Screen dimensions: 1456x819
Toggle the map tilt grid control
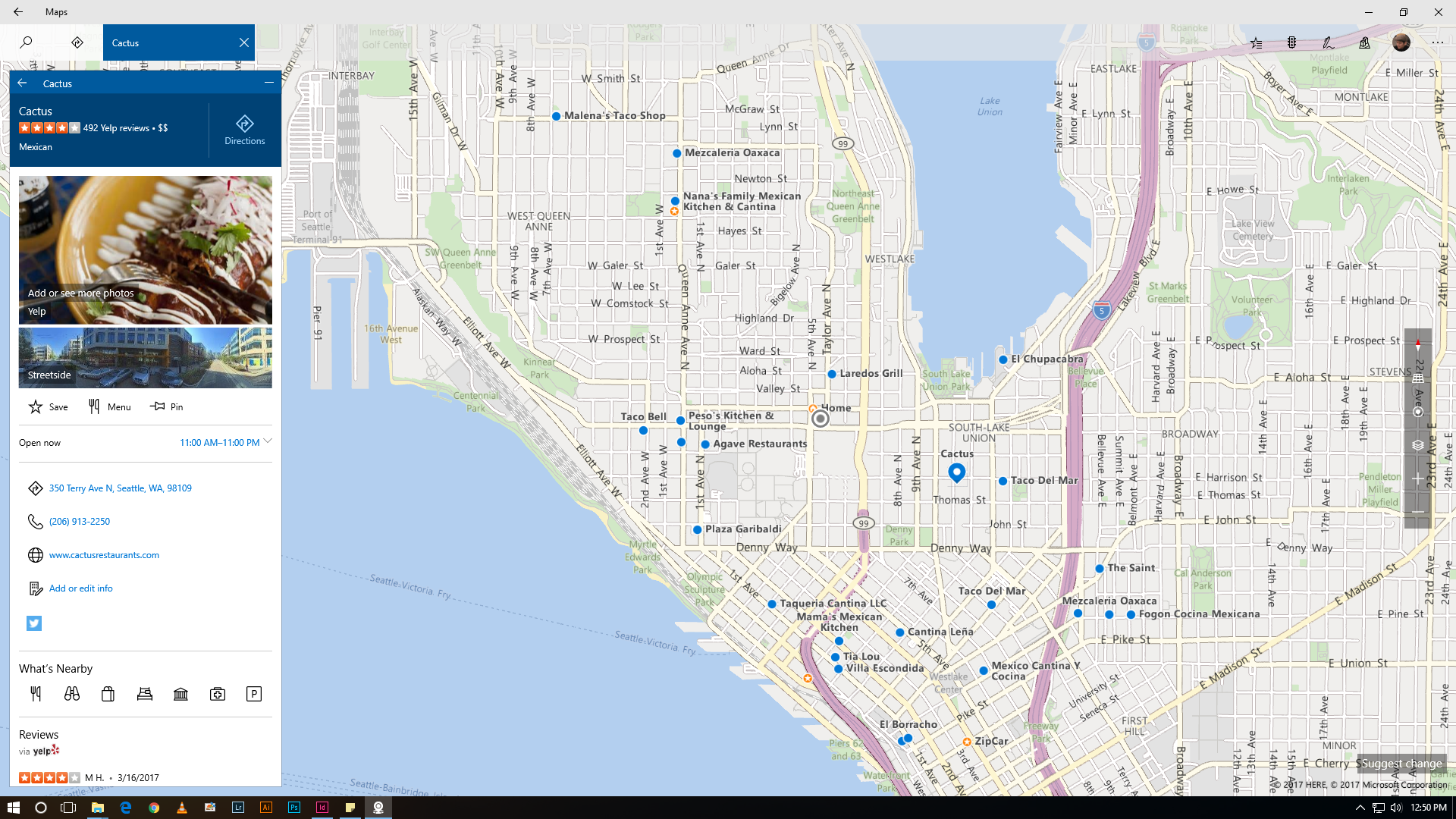(x=1418, y=378)
